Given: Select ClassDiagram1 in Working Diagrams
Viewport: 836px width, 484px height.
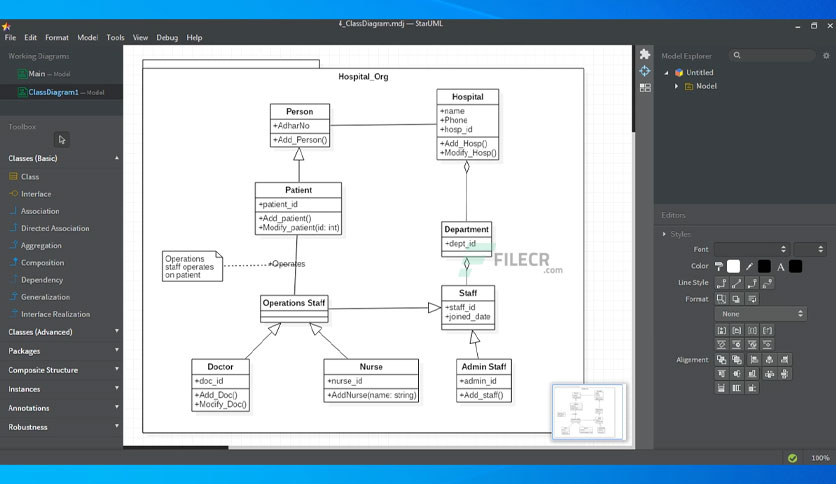Looking at the screenshot, I should (61, 92).
